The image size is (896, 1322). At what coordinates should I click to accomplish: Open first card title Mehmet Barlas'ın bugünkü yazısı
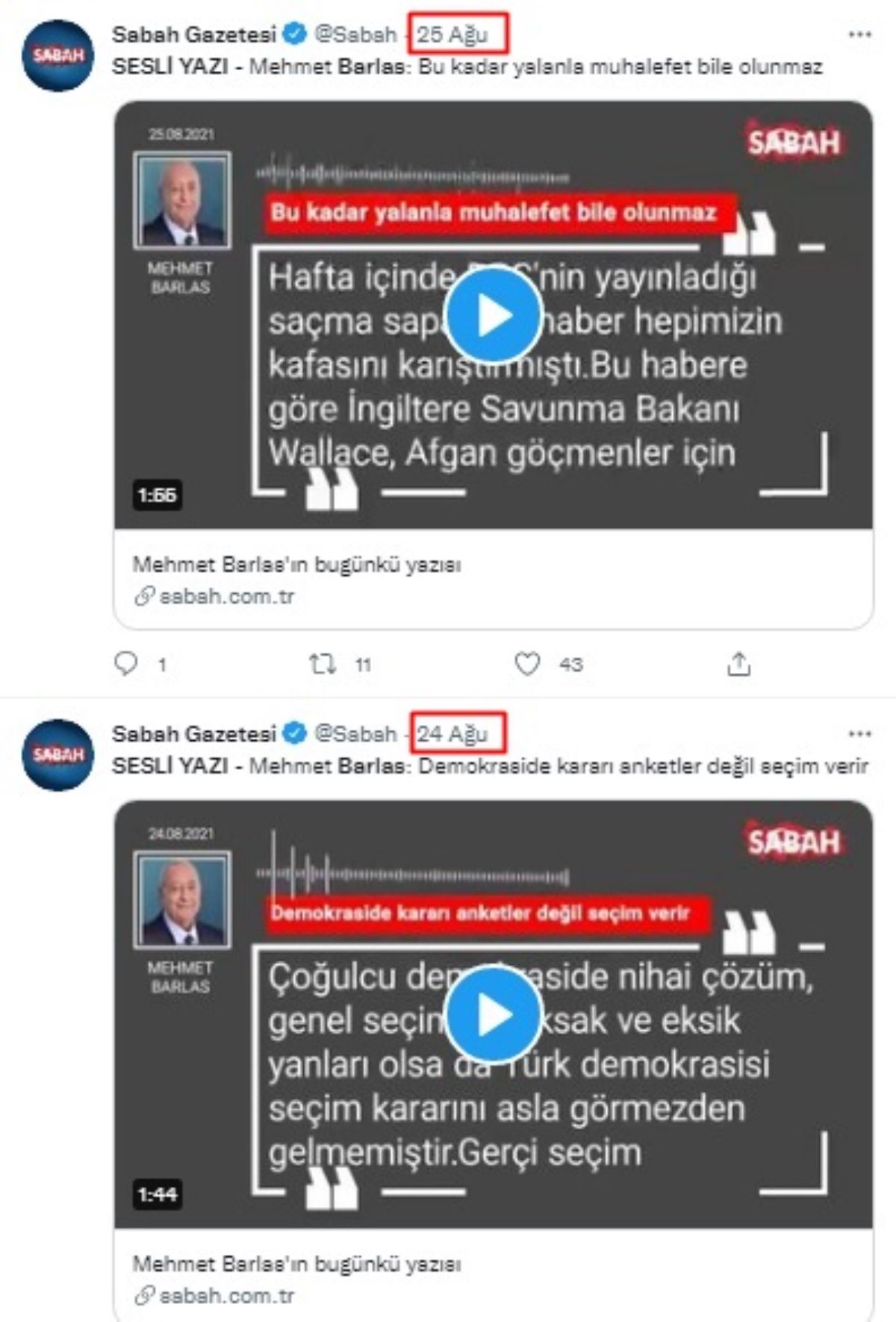click(x=297, y=565)
